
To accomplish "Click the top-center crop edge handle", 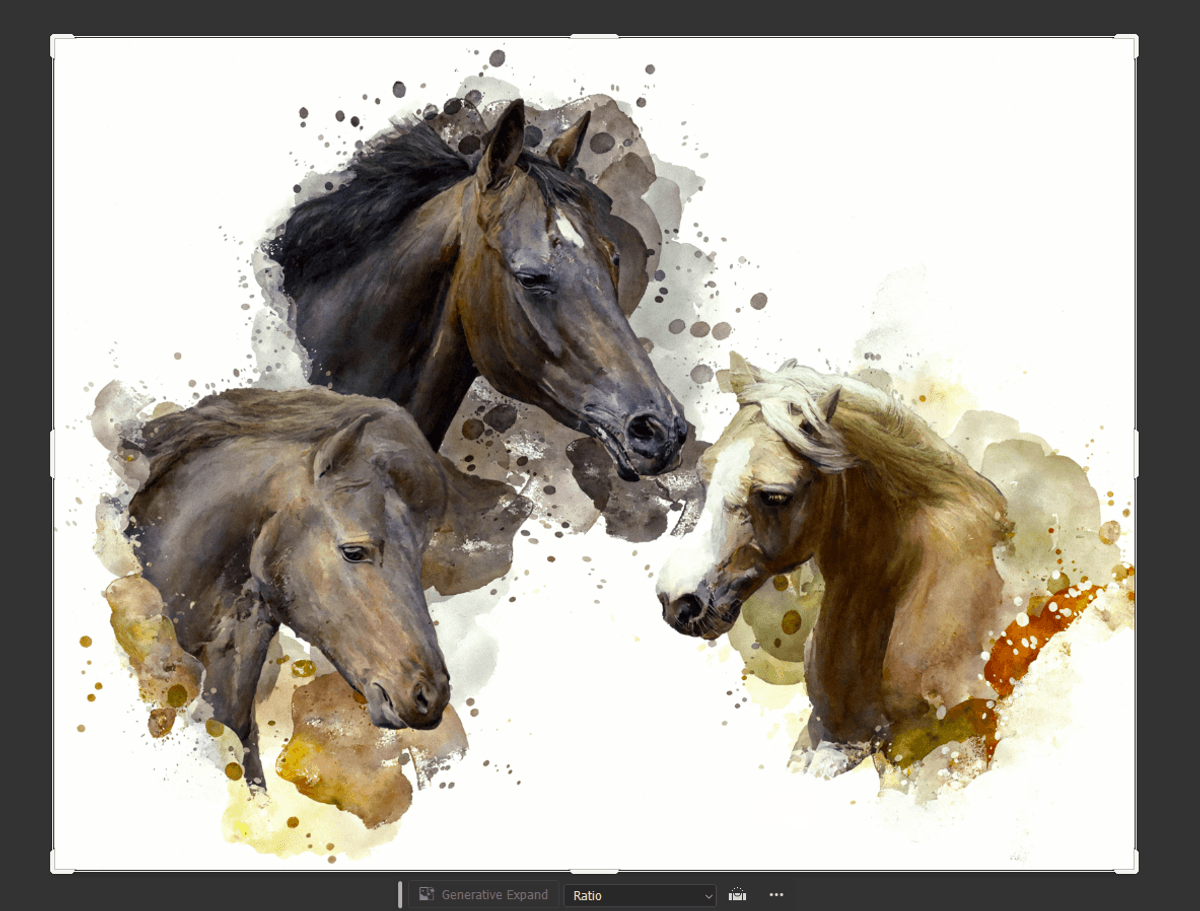I will [x=594, y=37].
